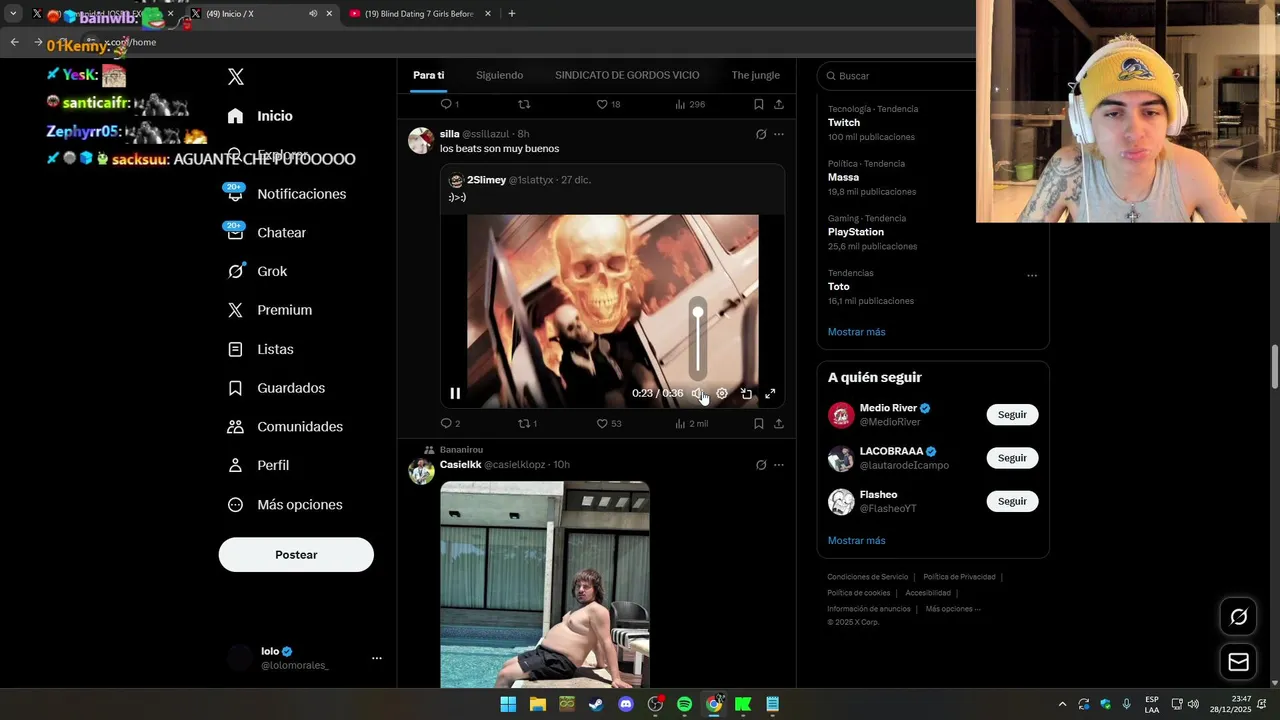
Task: Click the Postear button
Action: click(296, 555)
